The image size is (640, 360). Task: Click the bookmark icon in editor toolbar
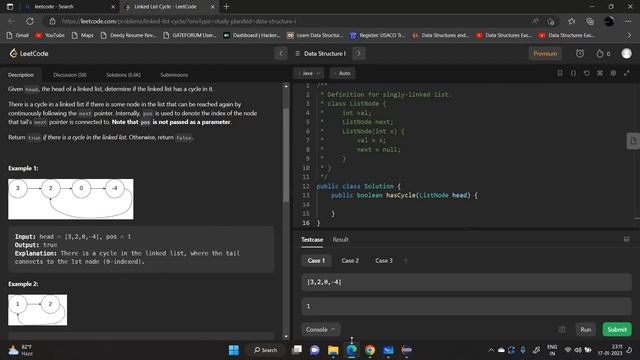(x=560, y=73)
